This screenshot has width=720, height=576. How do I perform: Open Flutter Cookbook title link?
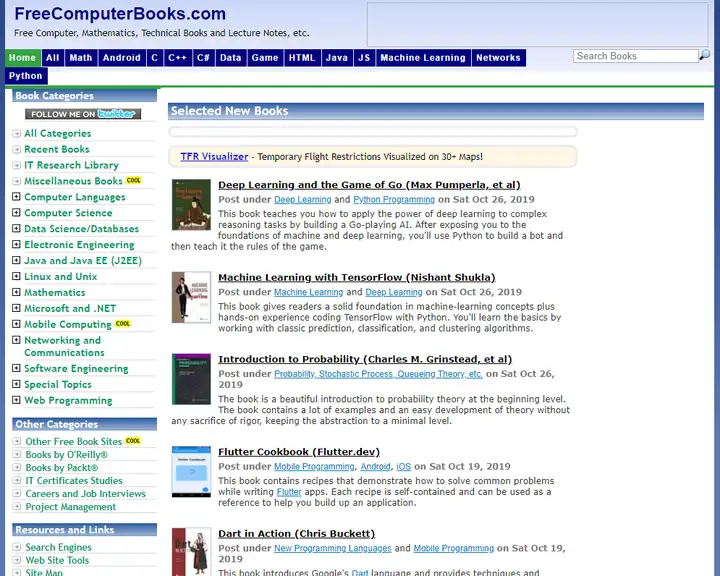(299, 452)
